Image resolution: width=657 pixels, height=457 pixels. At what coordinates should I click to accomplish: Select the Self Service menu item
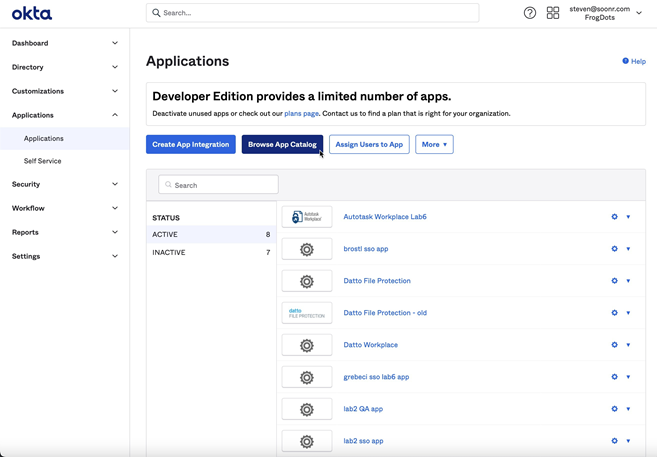(43, 161)
